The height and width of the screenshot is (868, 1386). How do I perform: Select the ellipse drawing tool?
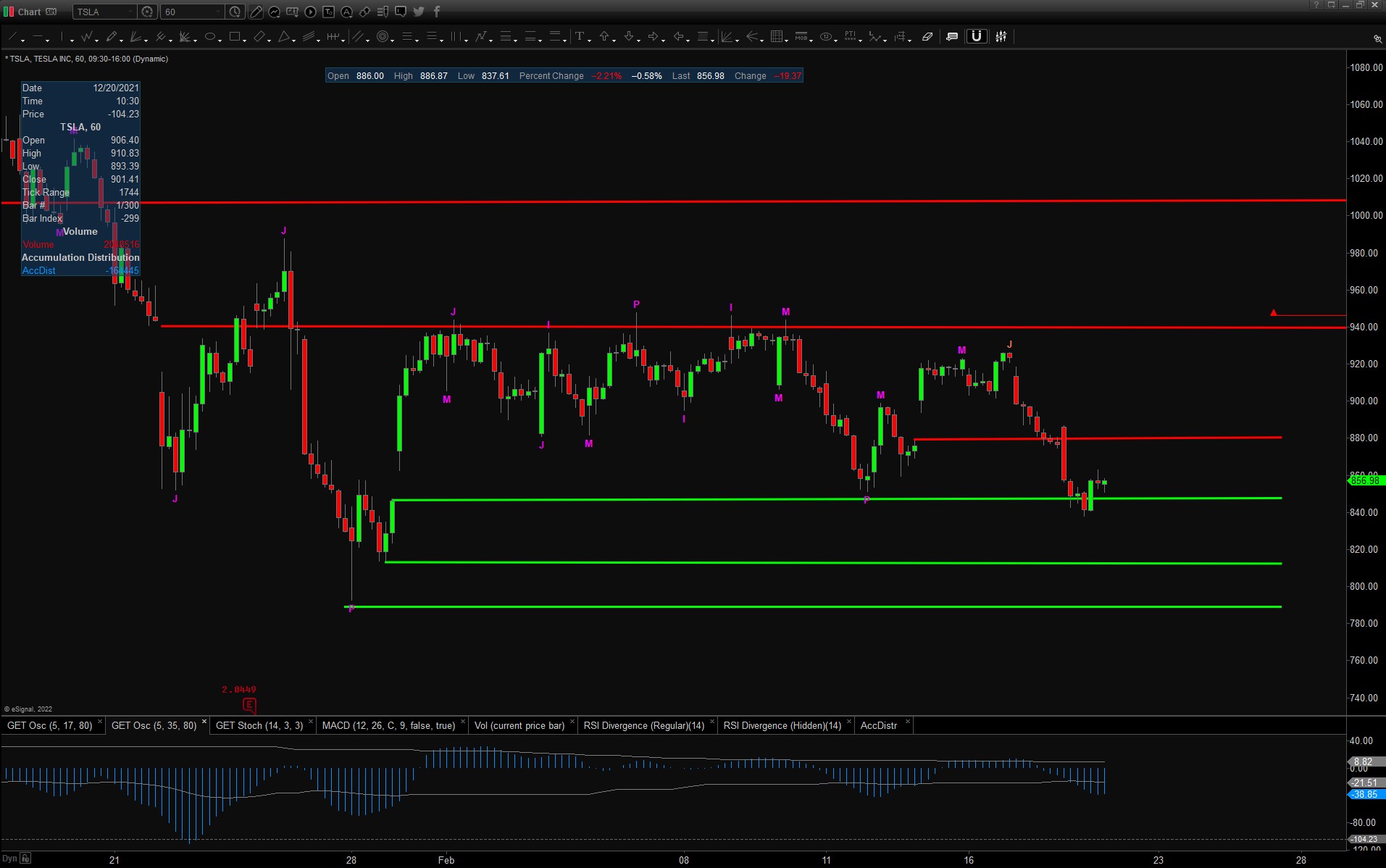(x=209, y=37)
